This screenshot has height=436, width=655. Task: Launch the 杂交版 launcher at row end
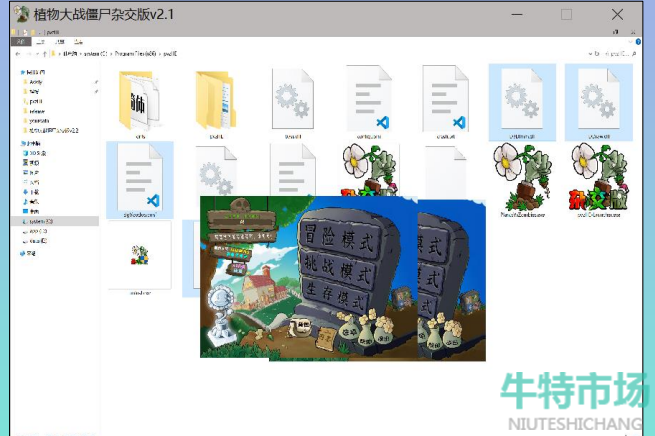[599, 177]
